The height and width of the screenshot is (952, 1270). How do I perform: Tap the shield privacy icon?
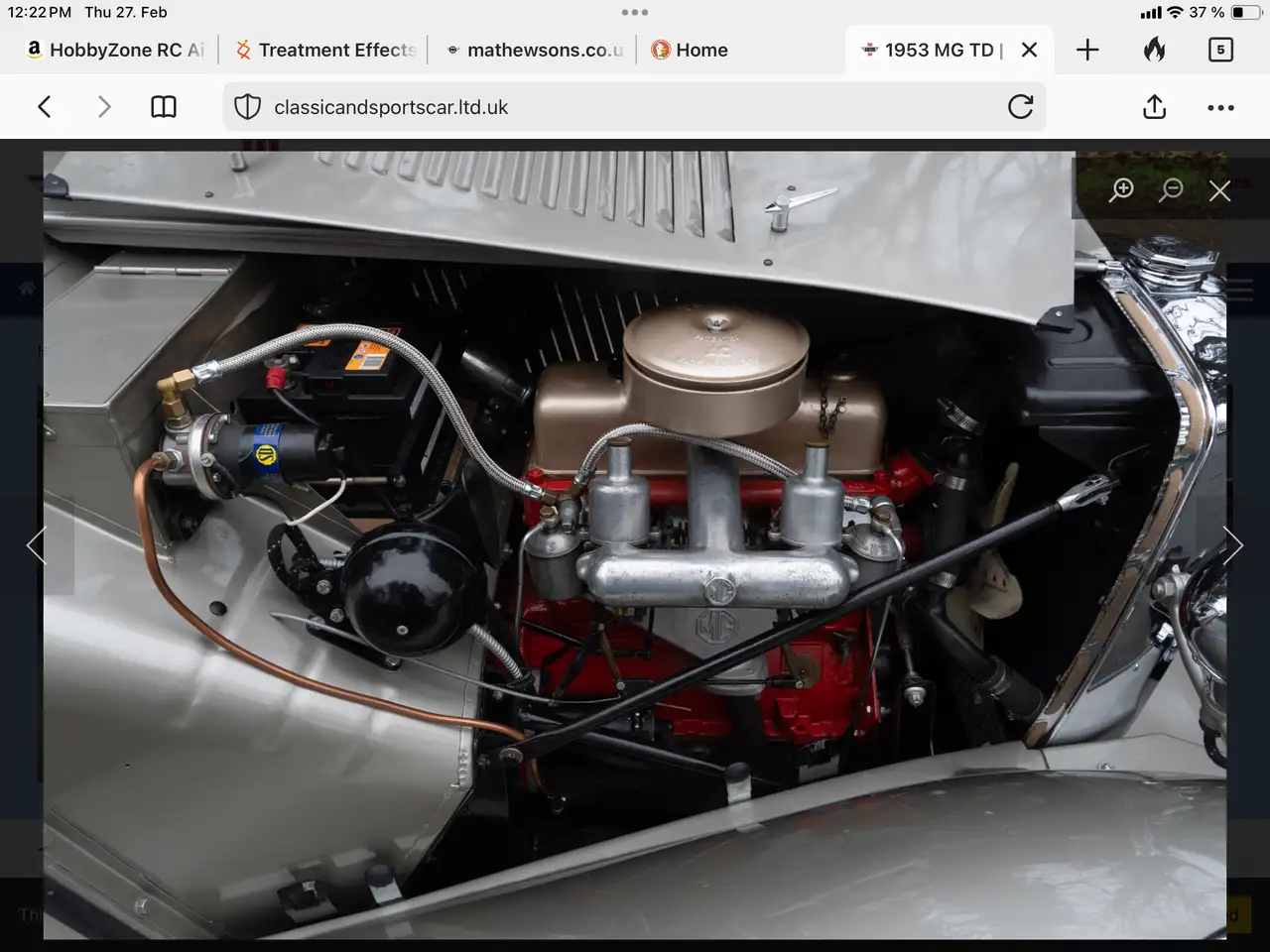point(248,107)
